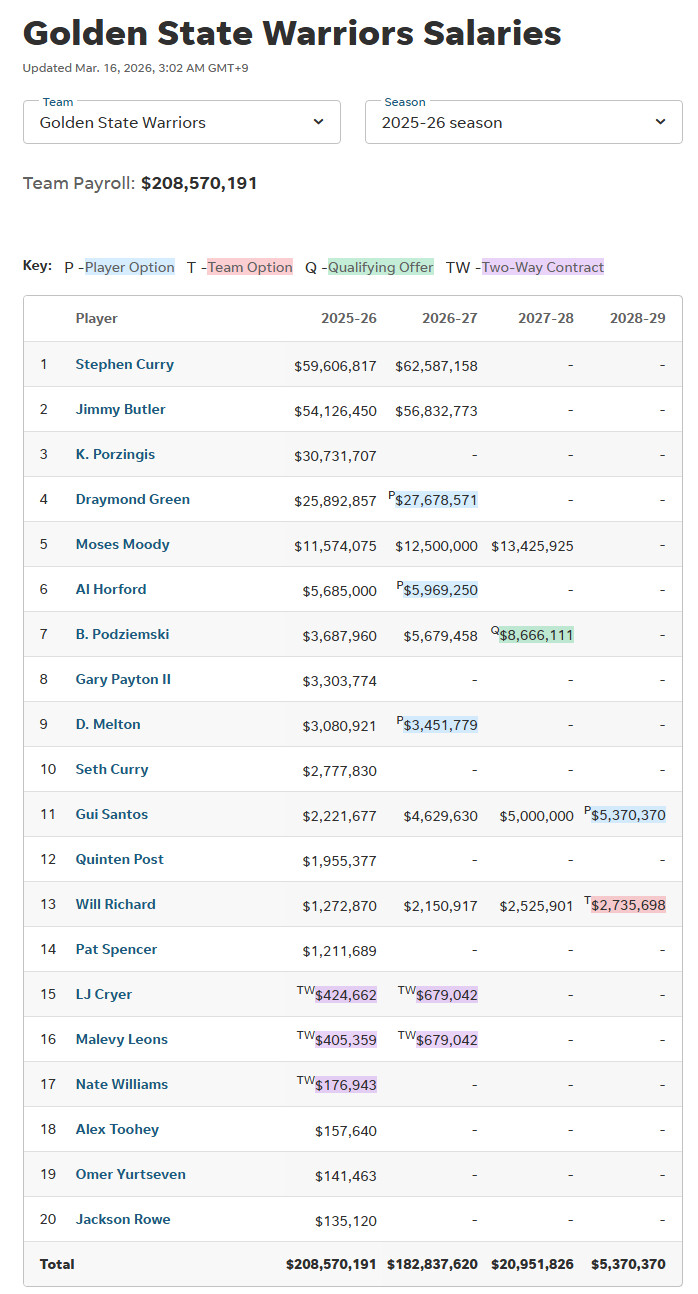Click the Two-Way Contract key swatch
This screenshot has height=1294, width=698.
[x=543, y=267]
